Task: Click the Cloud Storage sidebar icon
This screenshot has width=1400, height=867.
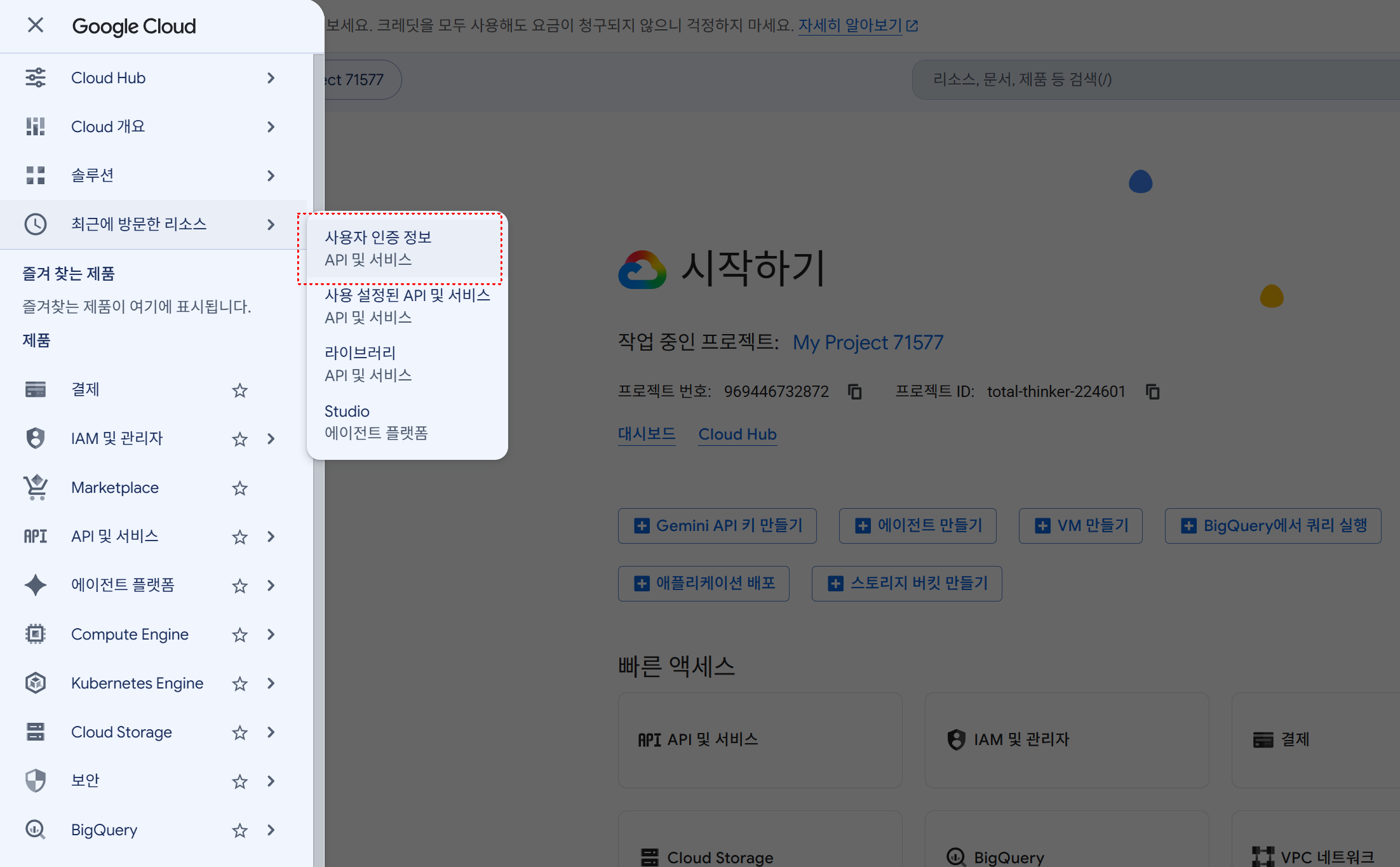Action: point(36,732)
